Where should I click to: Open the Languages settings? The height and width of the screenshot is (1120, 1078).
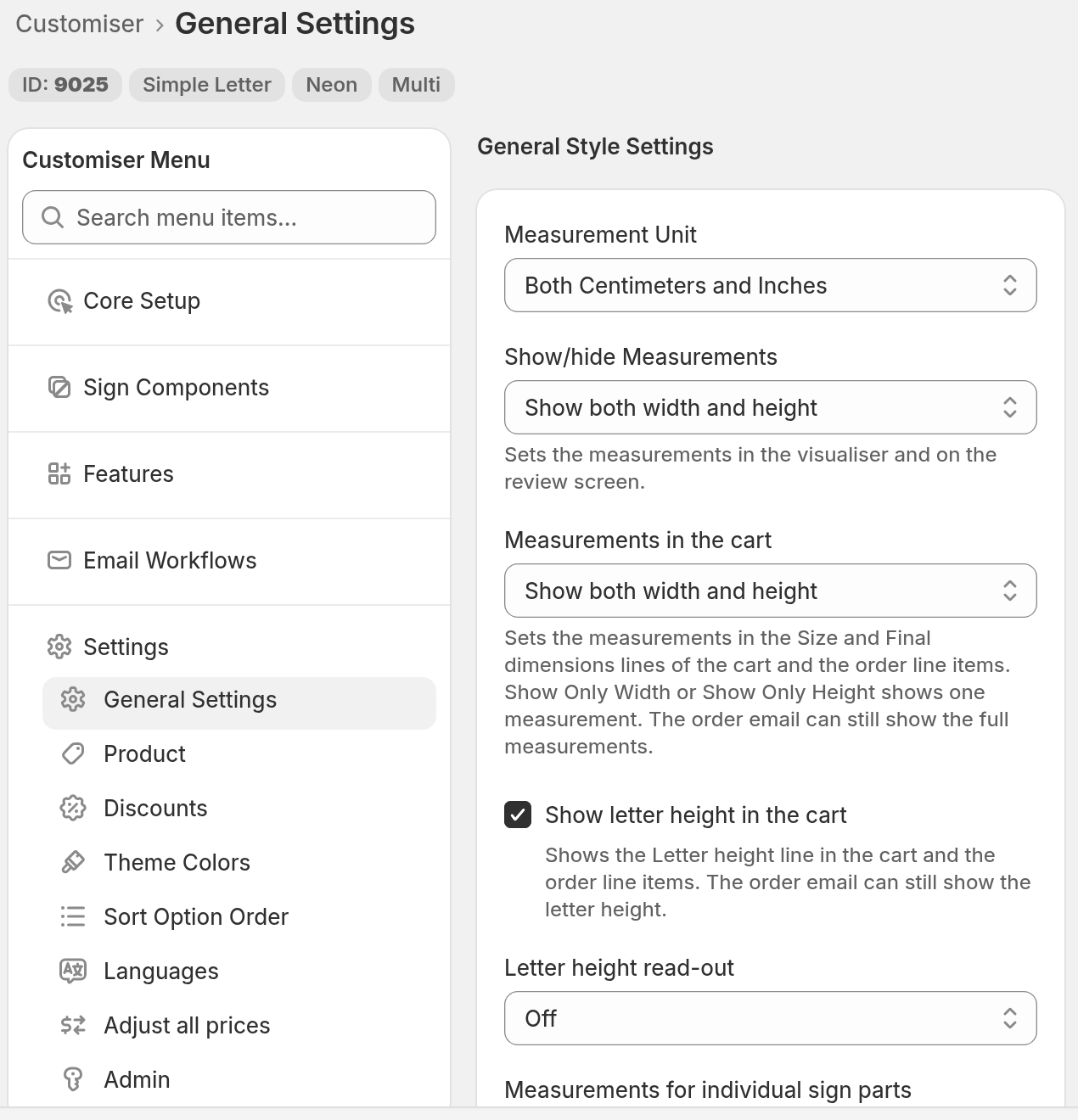click(x=239, y=971)
